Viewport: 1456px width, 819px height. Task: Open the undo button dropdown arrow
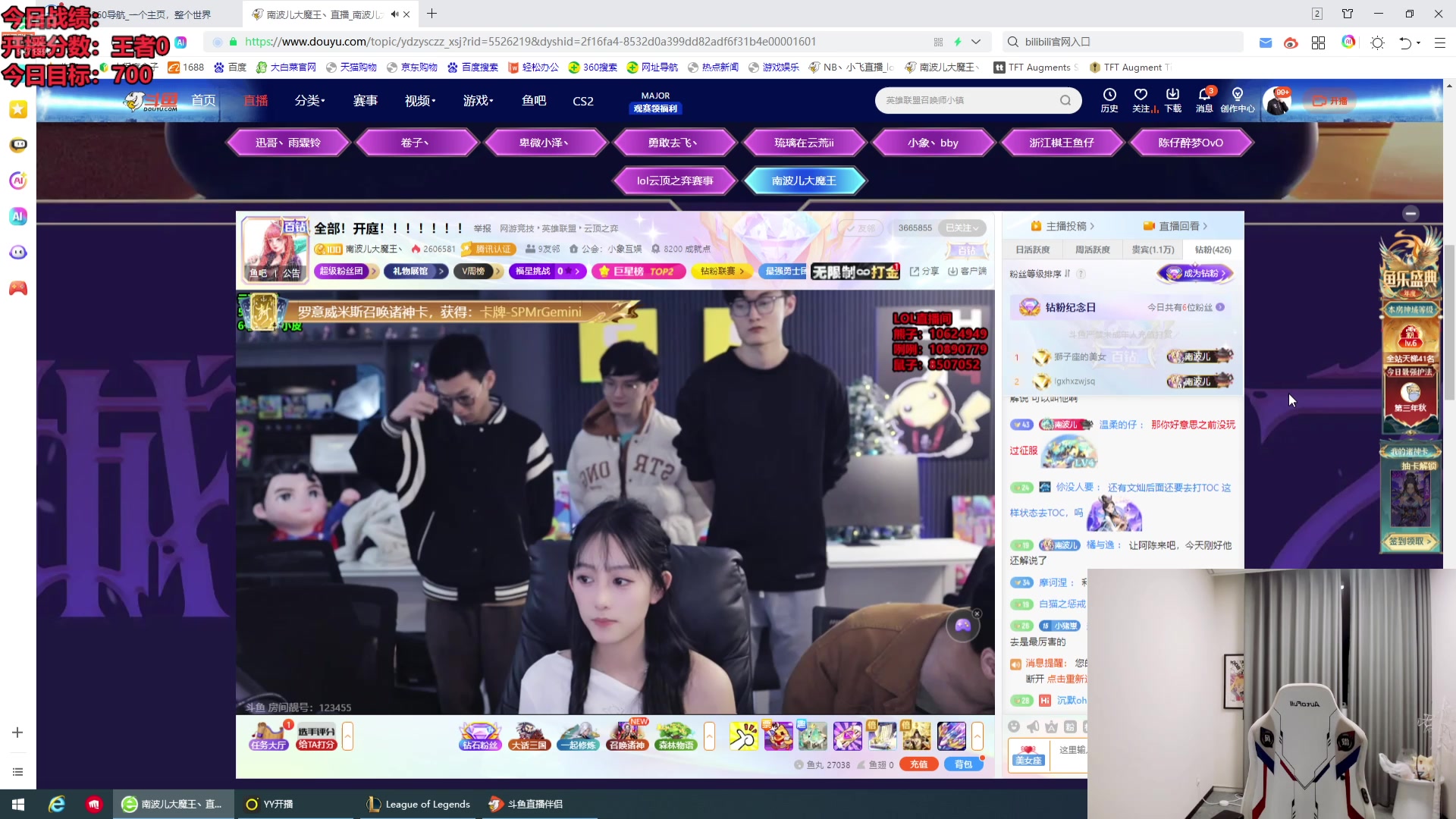[1418, 43]
